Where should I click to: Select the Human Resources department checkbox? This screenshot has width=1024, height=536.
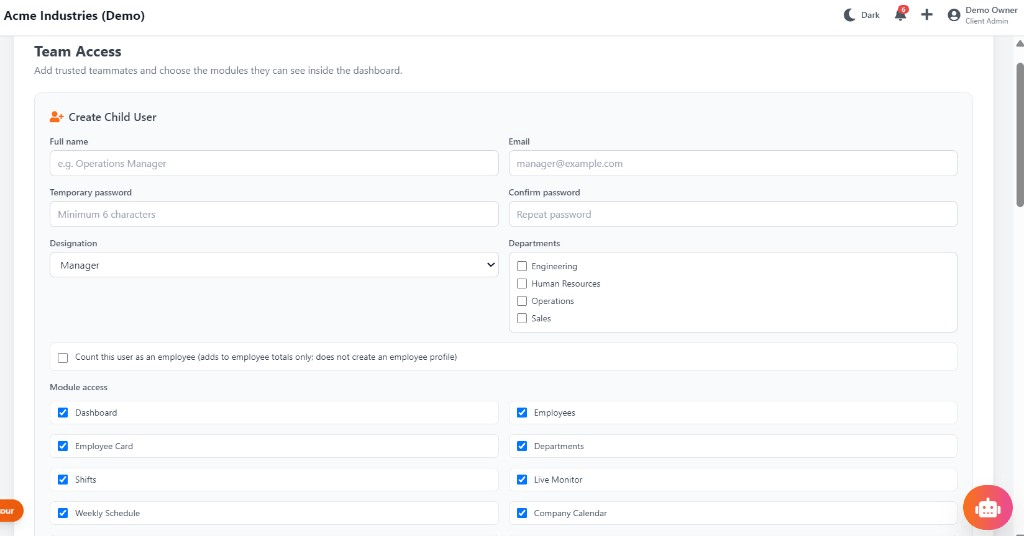[522, 283]
